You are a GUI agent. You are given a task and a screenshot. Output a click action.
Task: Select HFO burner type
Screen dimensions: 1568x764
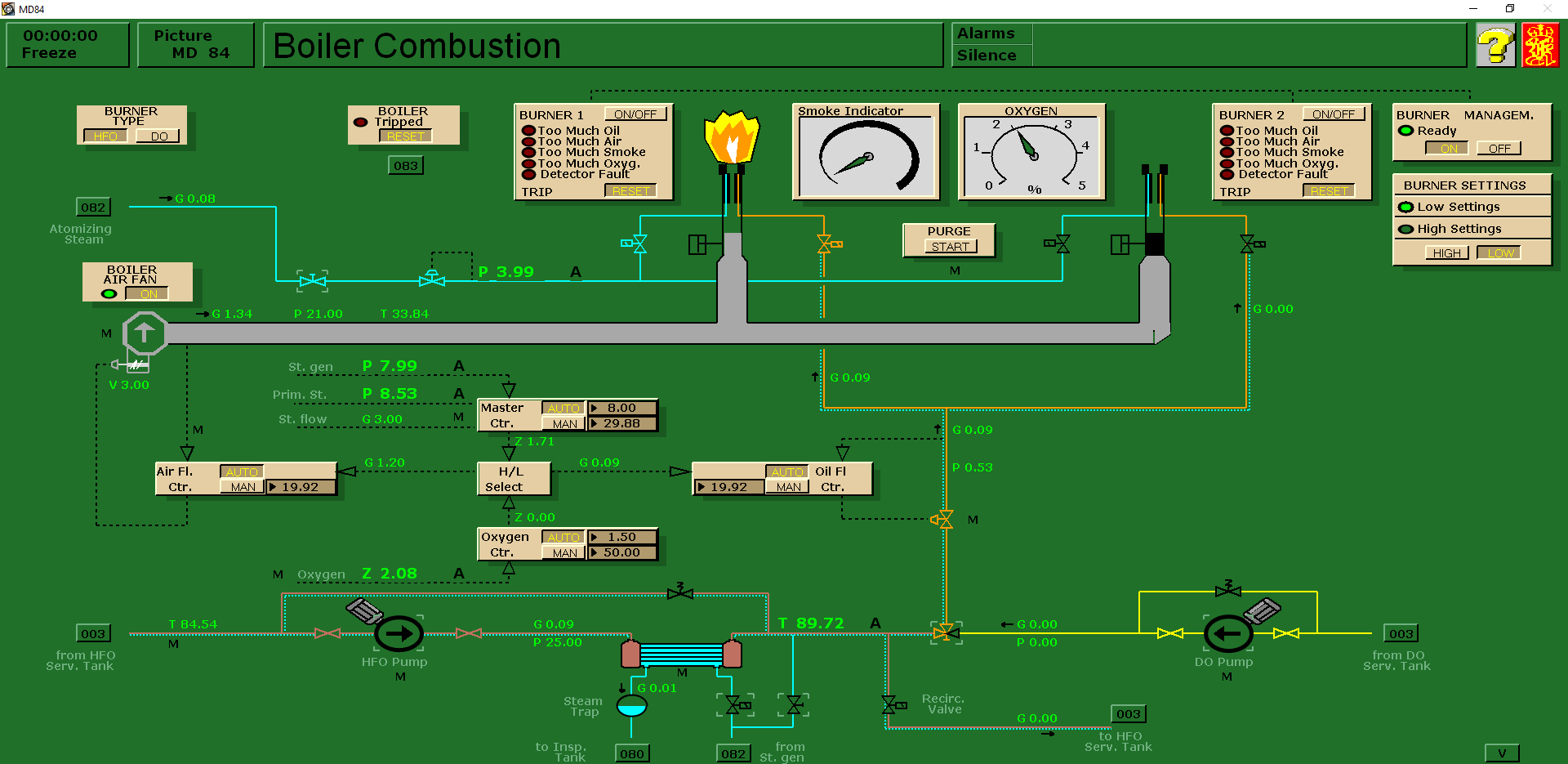point(105,136)
